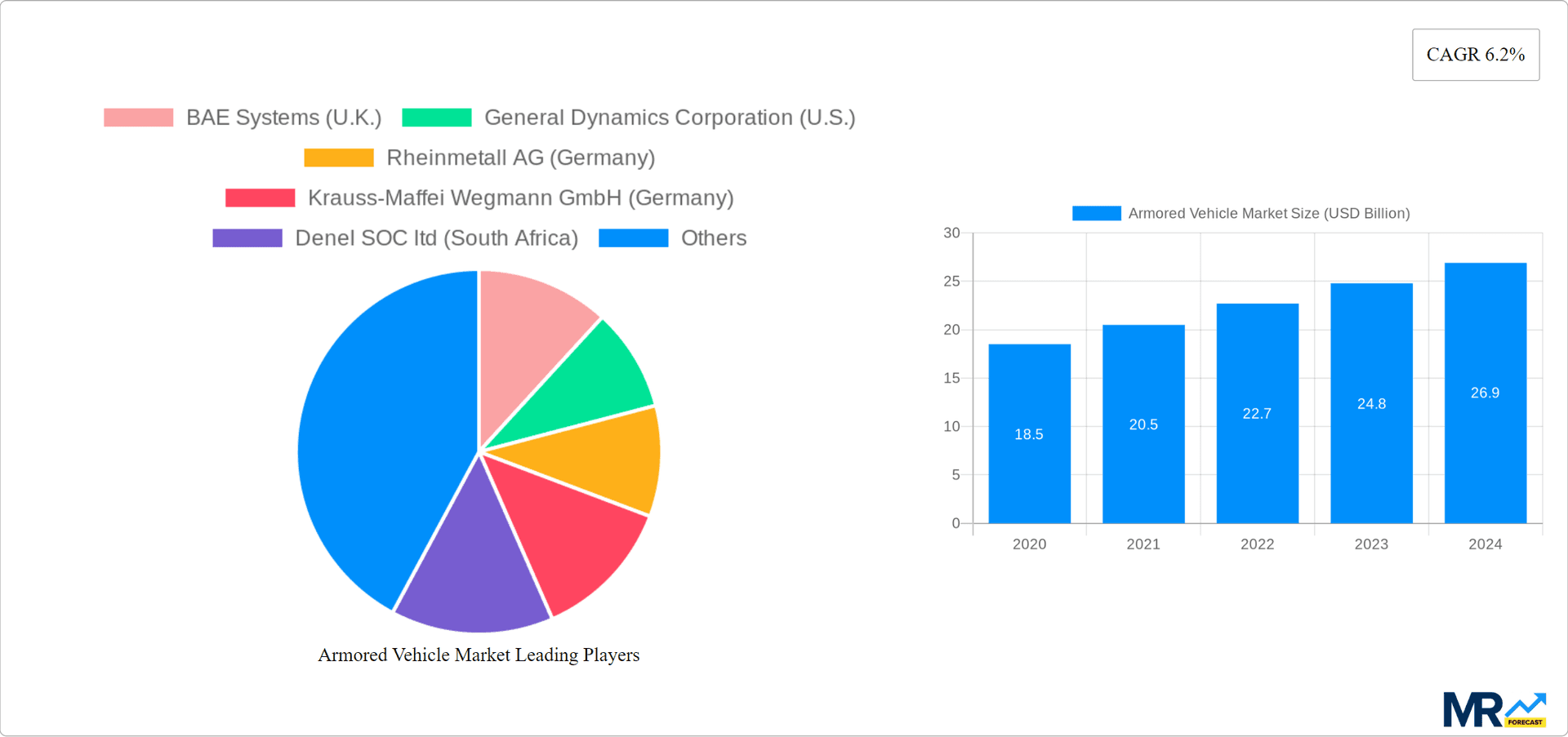The image size is (1568, 737).
Task: Select the Others blue legend marker
Action: point(634,238)
